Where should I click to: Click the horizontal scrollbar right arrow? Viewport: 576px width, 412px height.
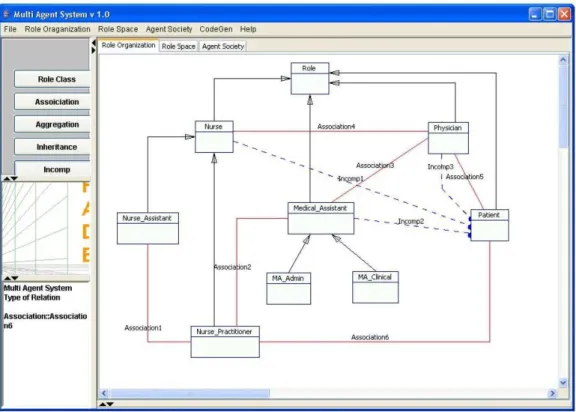(x=552, y=393)
